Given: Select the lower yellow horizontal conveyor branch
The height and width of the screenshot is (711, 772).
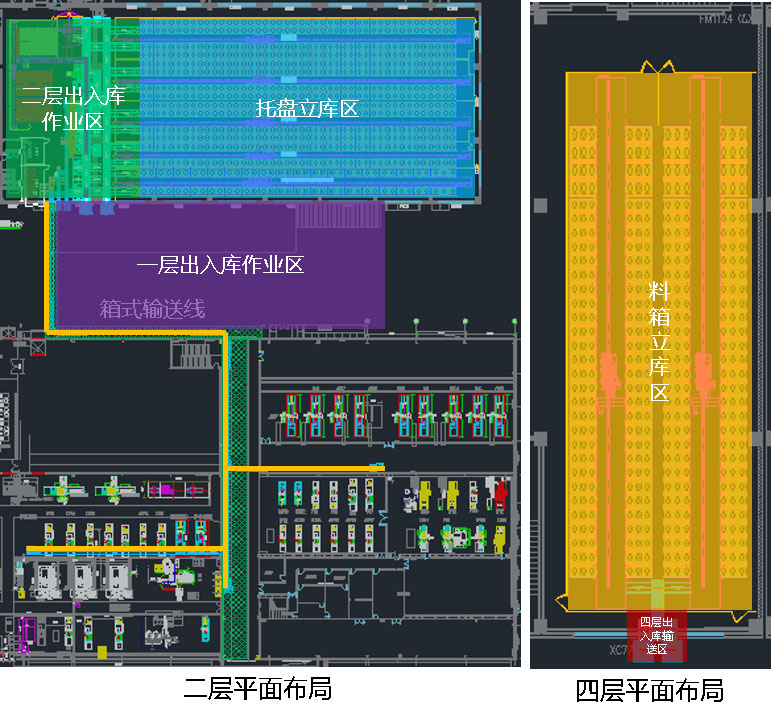Looking at the screenshot, I should [122, 549].
